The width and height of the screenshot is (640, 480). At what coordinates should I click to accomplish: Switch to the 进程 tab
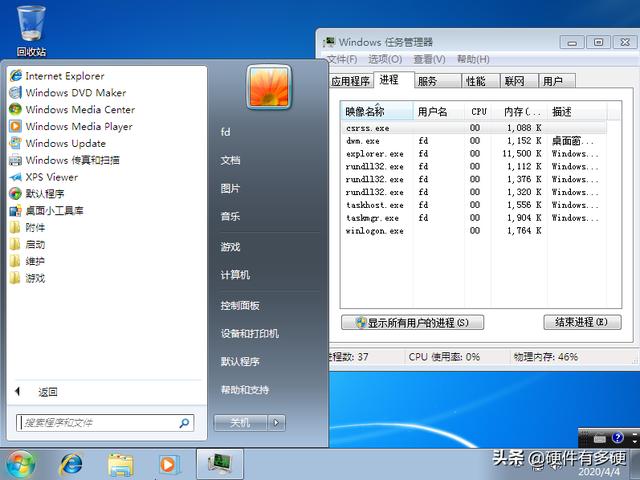[x=393, y=80]
